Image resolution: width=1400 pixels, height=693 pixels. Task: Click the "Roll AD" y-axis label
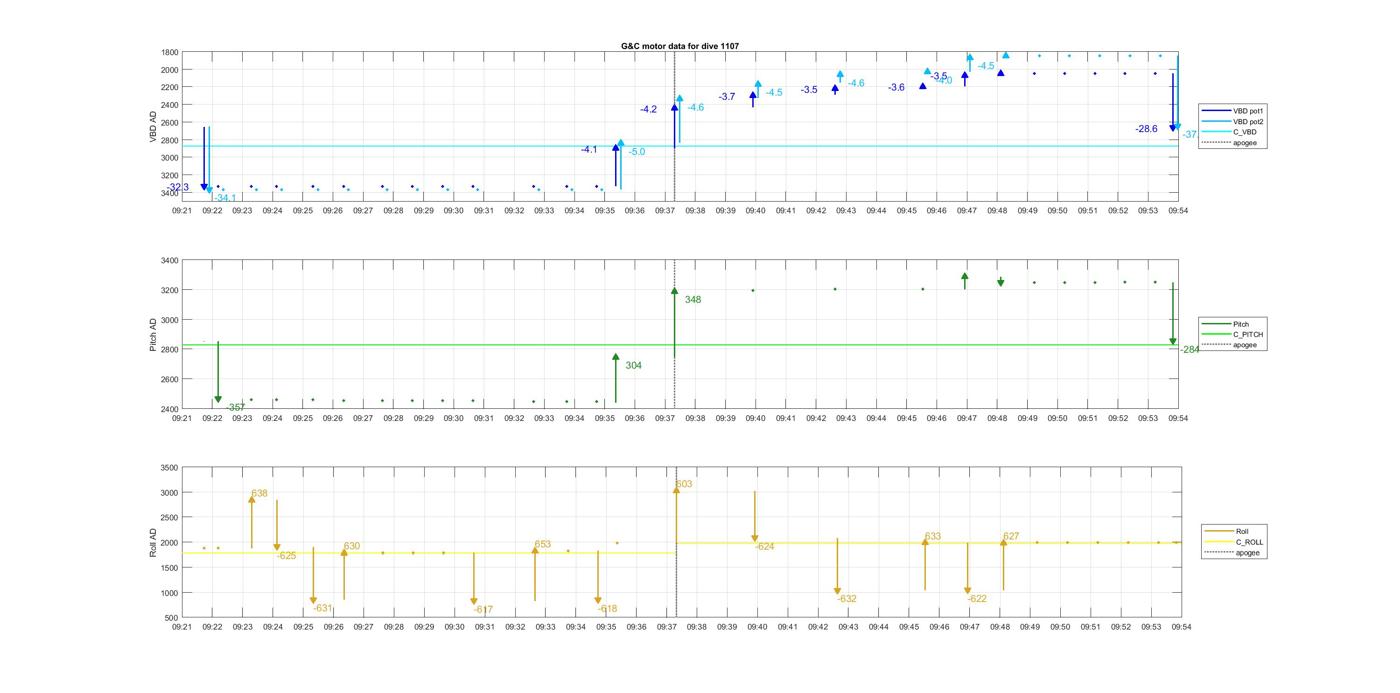(x=153, y=542)
